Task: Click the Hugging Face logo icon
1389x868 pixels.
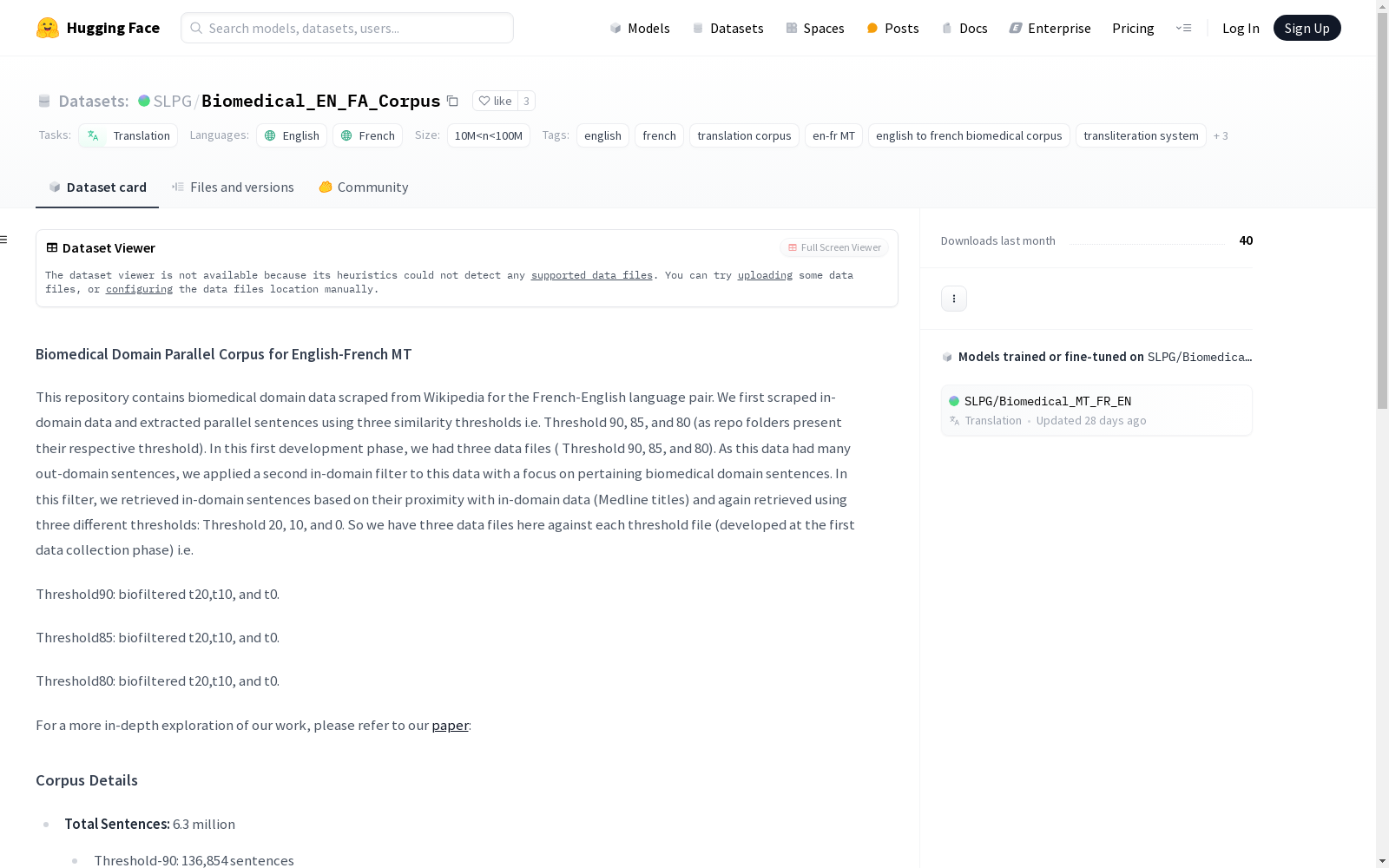Action: (48, 28)
